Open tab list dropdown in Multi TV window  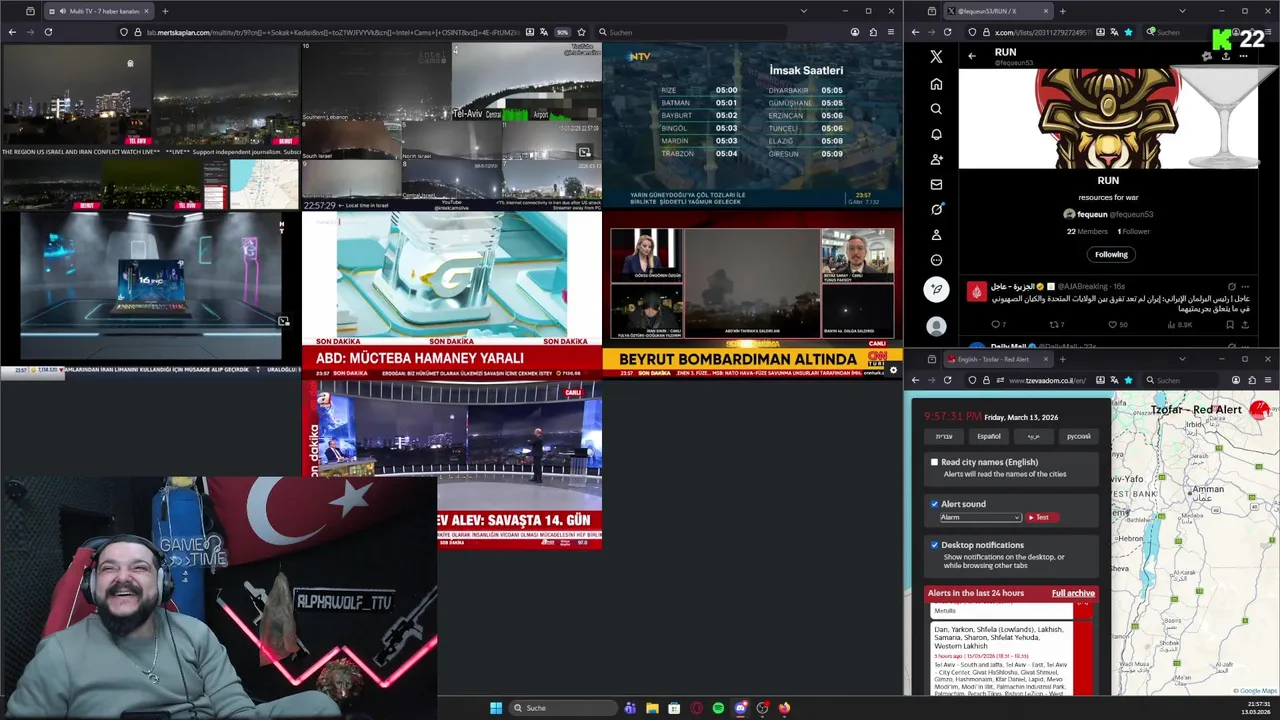(803, 11)
